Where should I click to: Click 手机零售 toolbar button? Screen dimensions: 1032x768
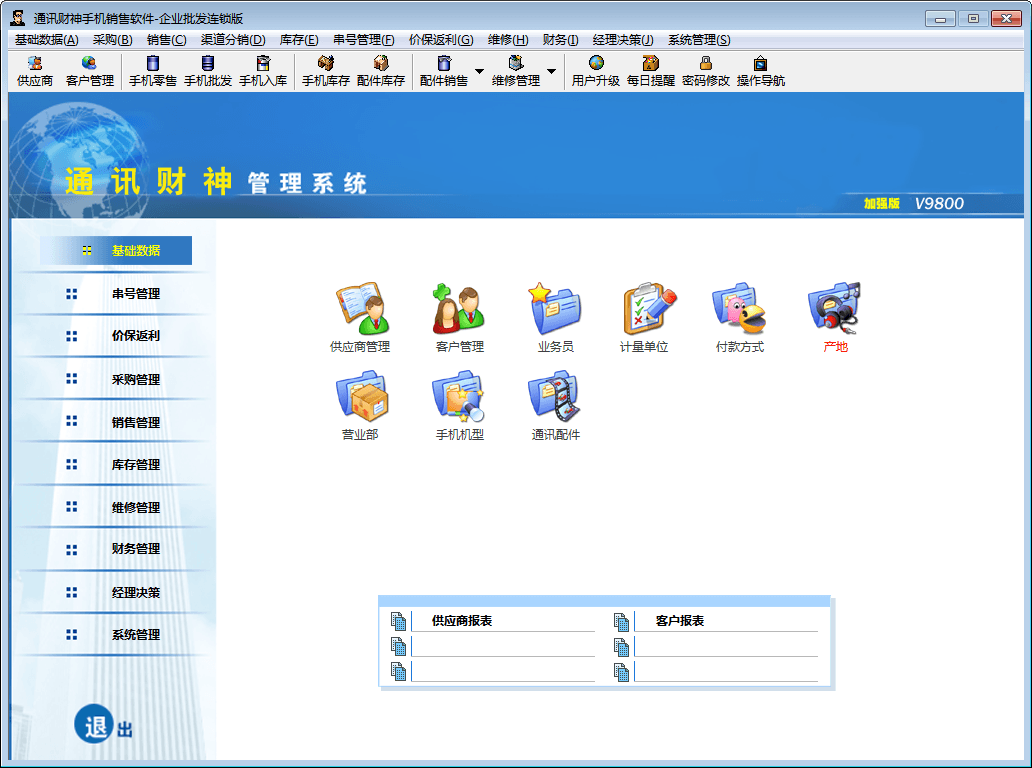[153, 71]
